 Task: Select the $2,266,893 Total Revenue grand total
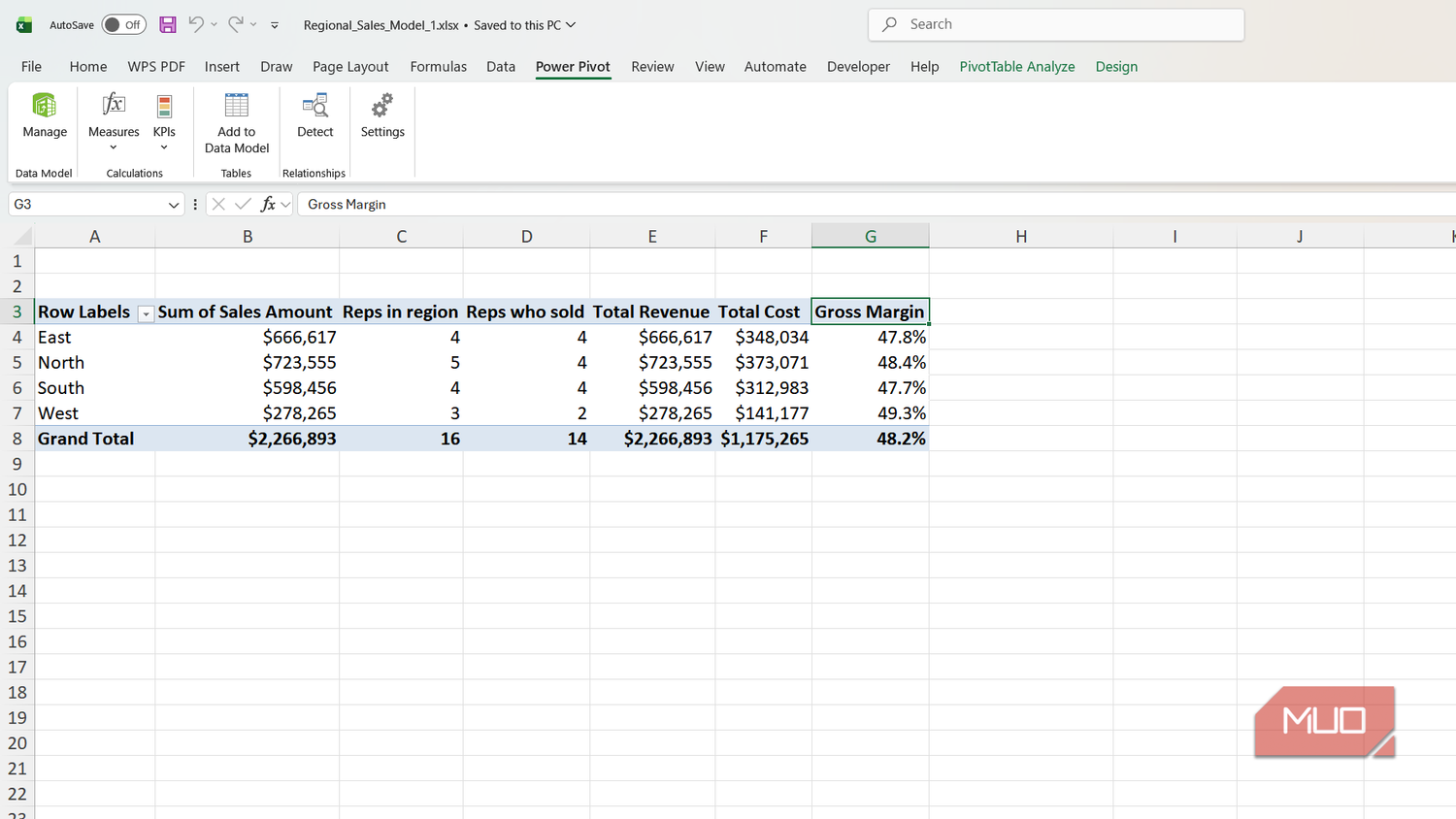[652, 439]
